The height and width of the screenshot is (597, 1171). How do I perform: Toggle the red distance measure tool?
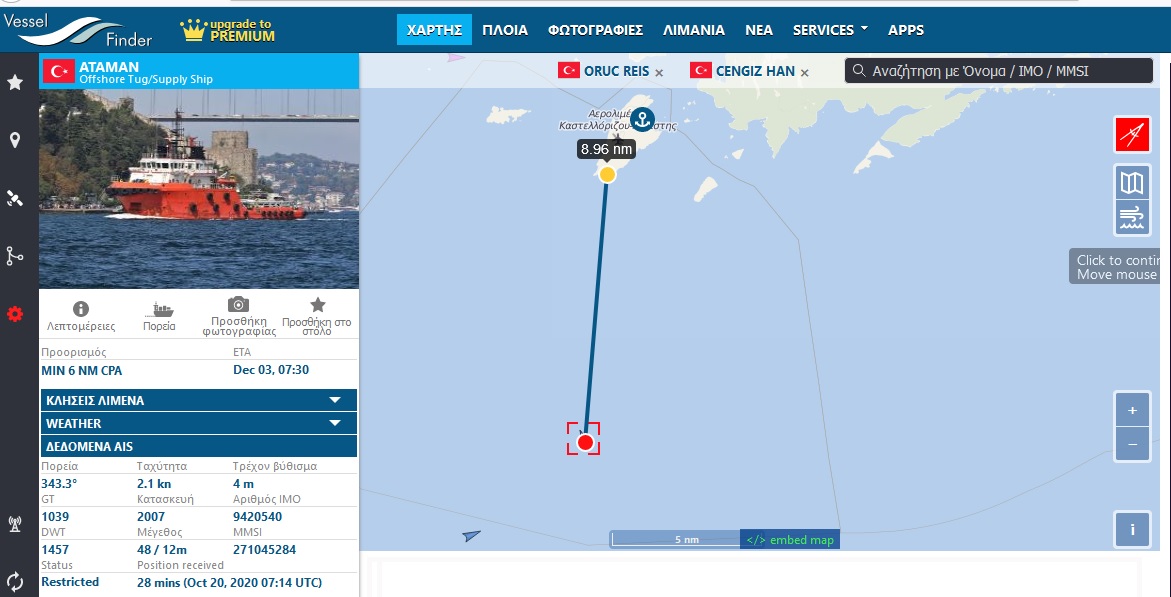pyautogui.click(x=1132, y=134)
